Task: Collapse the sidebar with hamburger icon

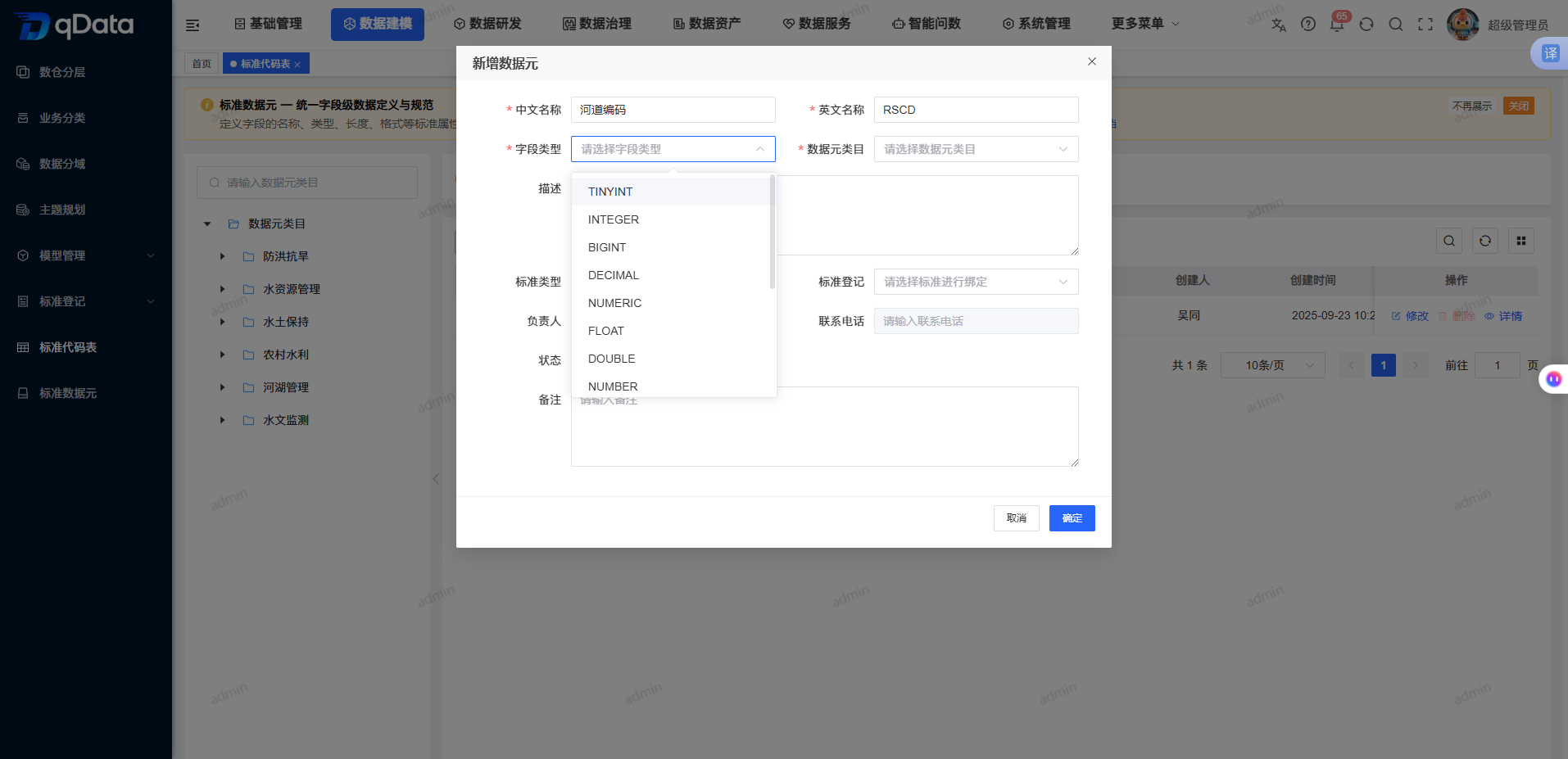Action: 193,25
